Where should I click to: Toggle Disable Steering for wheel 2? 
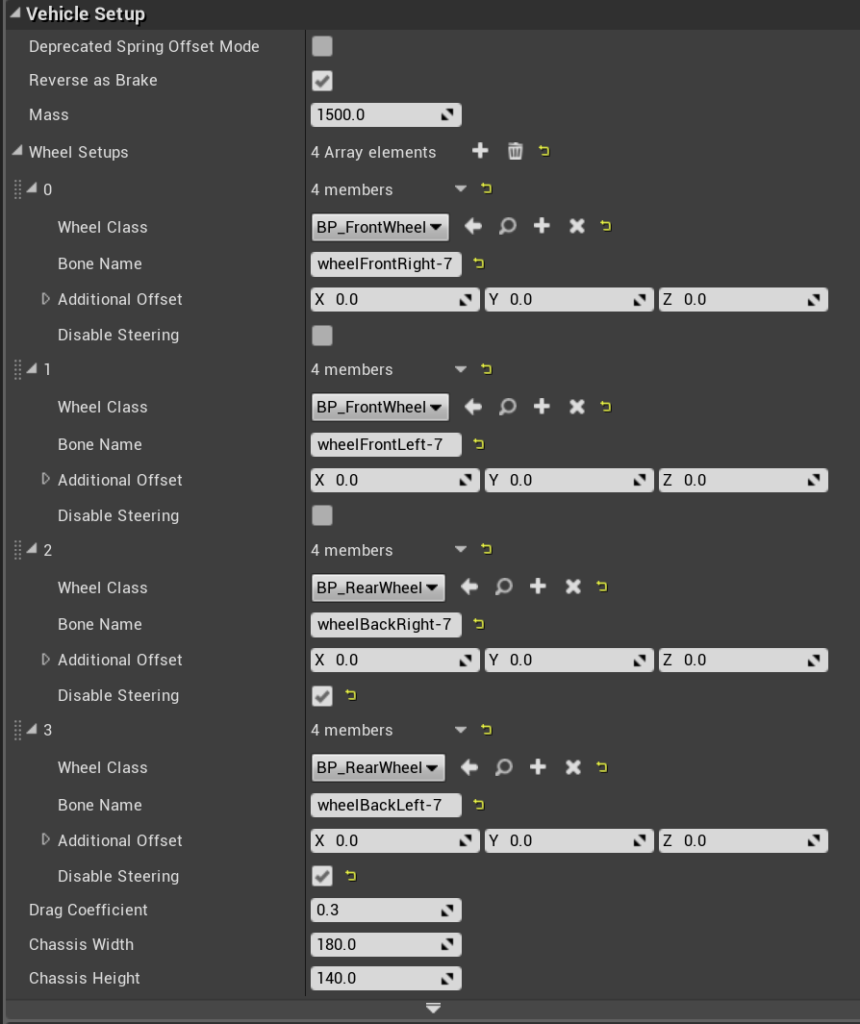point(322,695)
